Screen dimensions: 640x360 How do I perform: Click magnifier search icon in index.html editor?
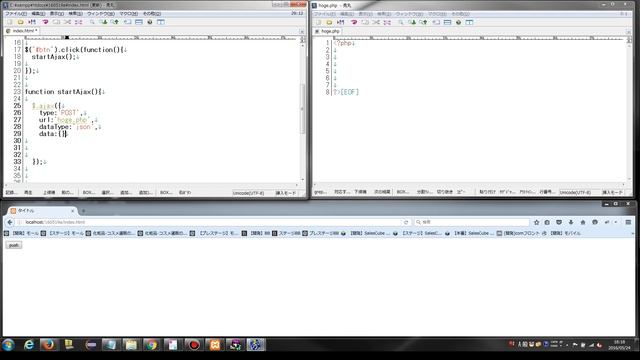pos(92,22)
